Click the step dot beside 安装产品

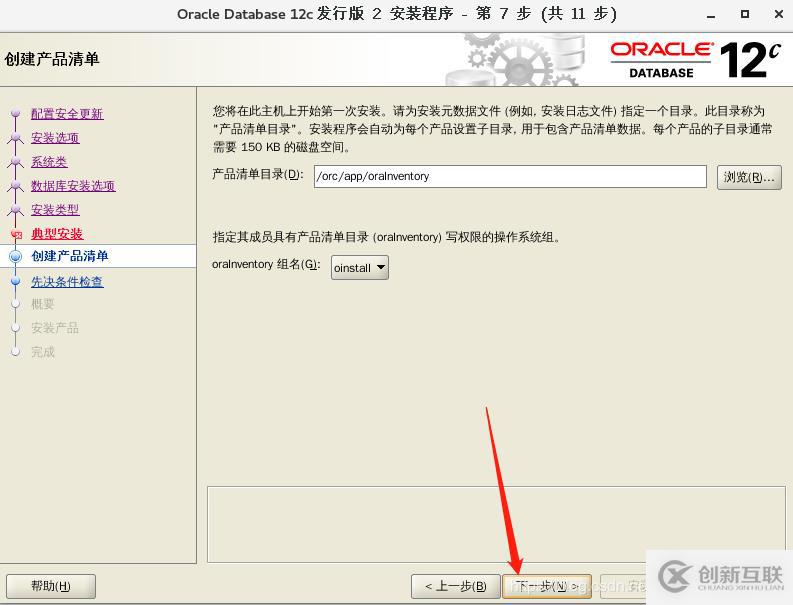(15, 328)
